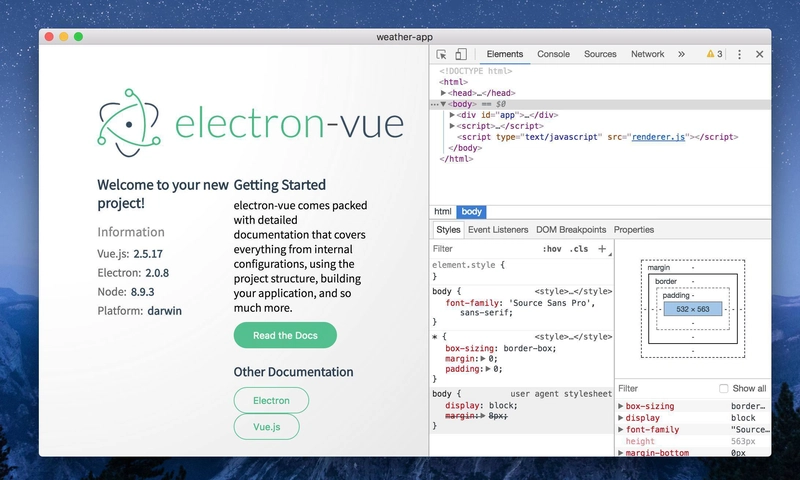Expand the head element node
The height and width of the screenshot is (480, 800).
pos(443,93)
